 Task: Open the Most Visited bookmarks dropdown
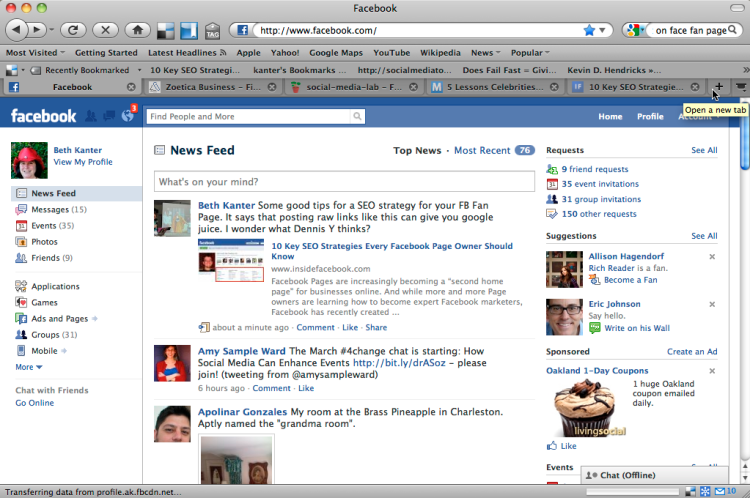click(35, 53)
